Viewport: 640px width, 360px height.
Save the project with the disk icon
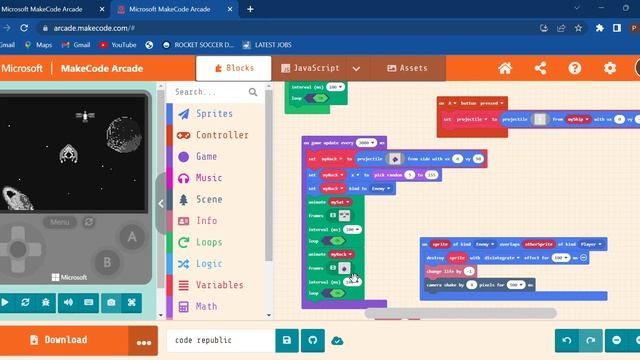(287, 340)
